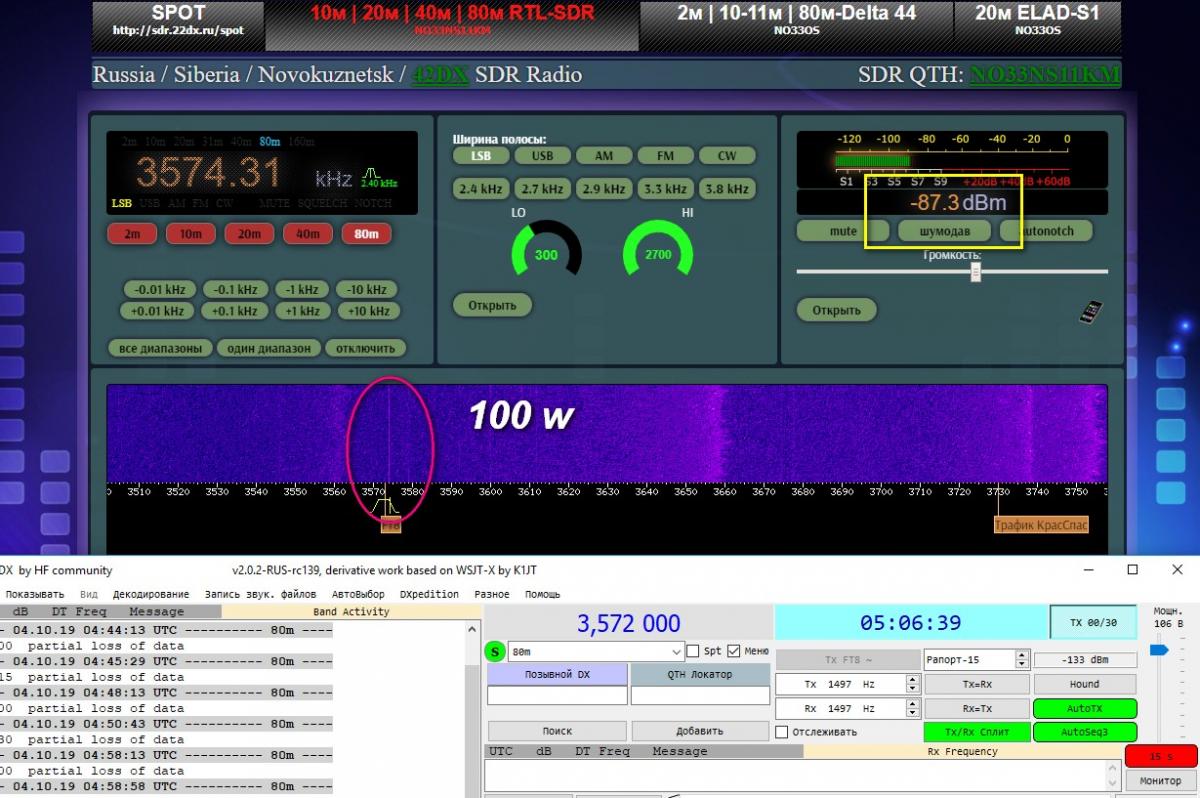Image resolution: width=1200 pixels, height=798 pixels.
Task: Maximize the WSJT-X window
Action: tap(1132, 570)
